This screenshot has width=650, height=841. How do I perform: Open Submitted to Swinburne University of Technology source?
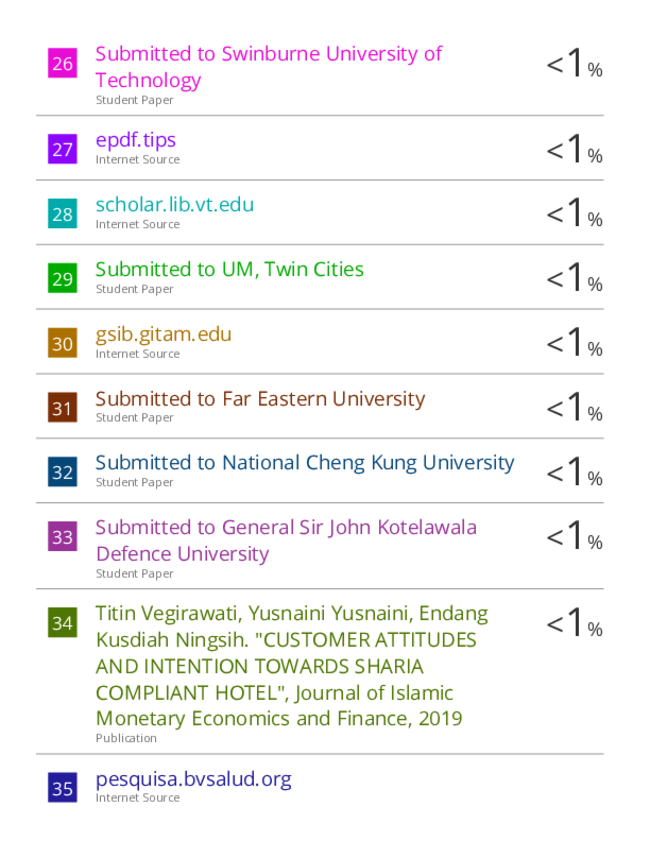(269, 67)
